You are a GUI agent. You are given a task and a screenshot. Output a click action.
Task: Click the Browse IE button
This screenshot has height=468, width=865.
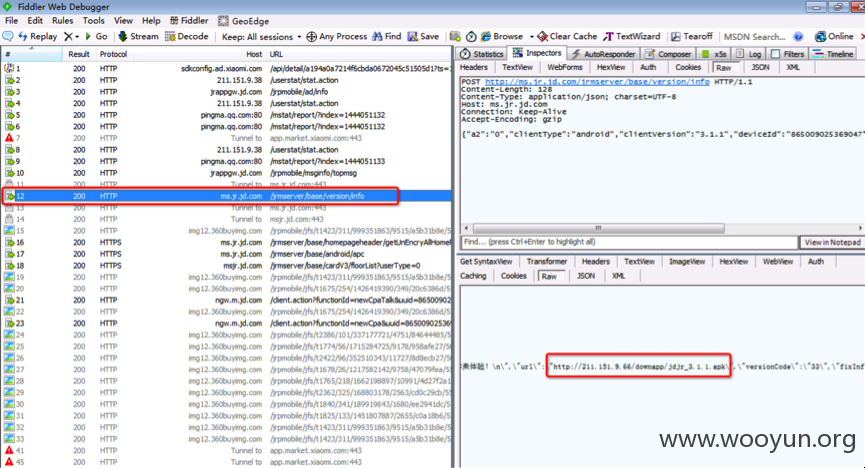tap(501, 36)
